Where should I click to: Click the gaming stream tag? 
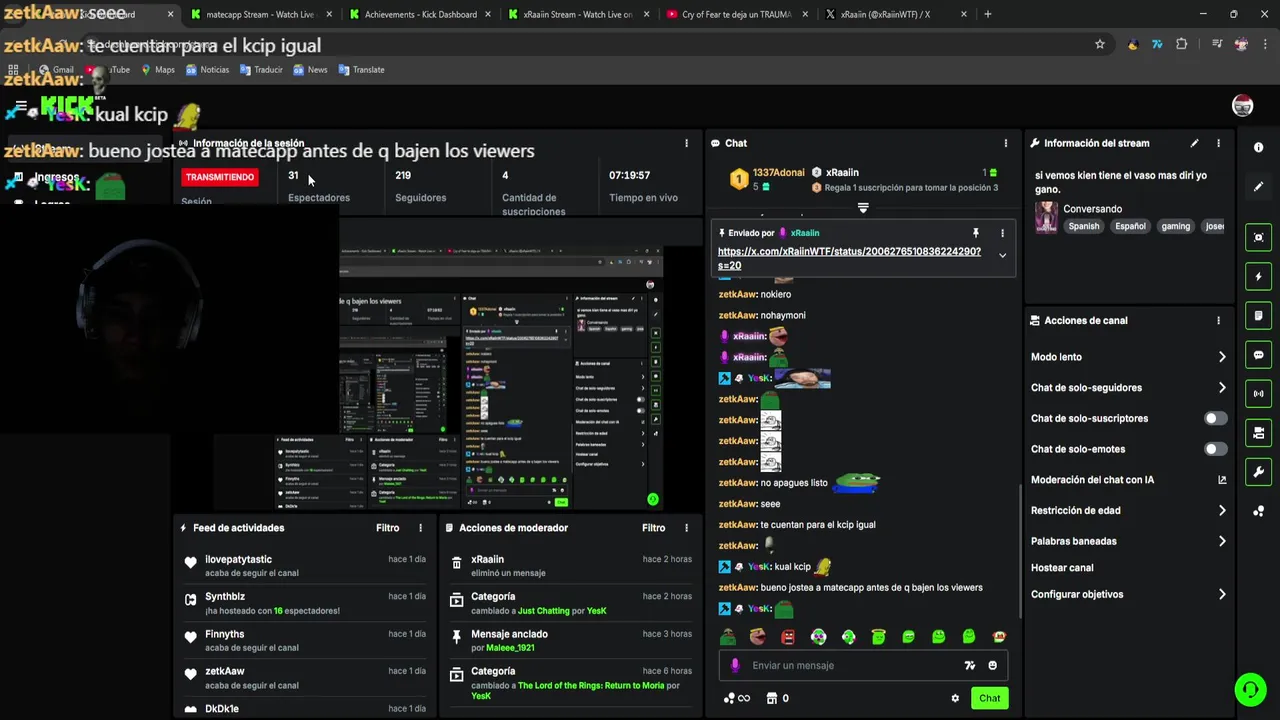pos(1176,226)
